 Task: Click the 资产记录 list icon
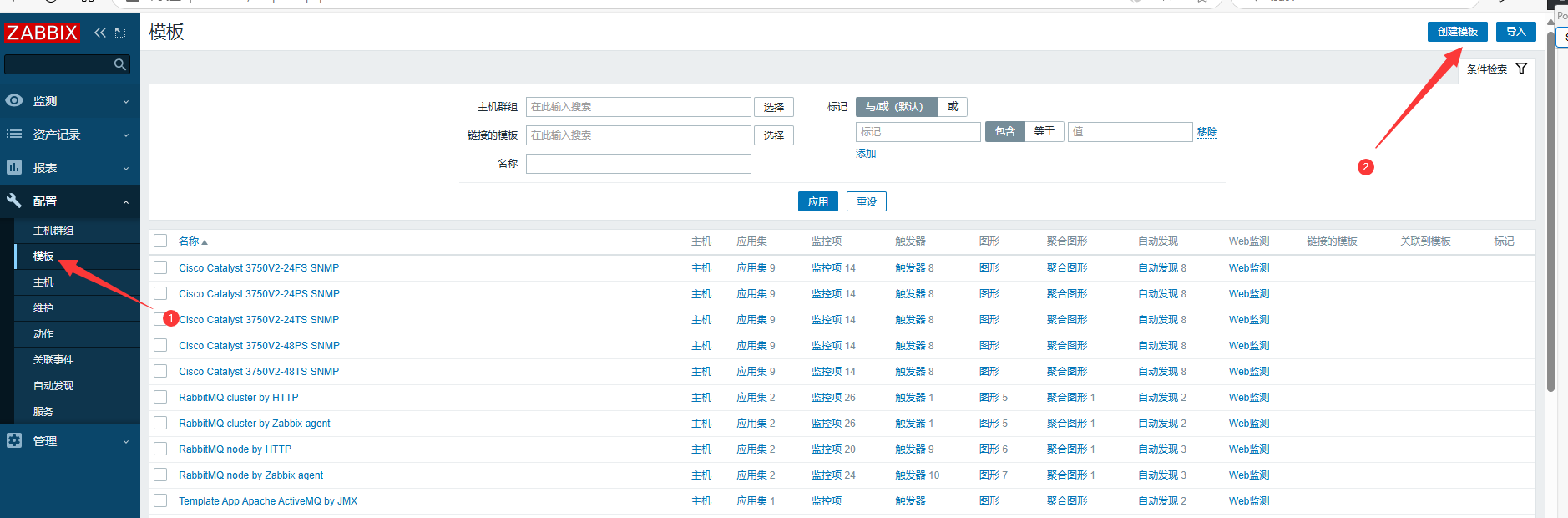[14, 134]
